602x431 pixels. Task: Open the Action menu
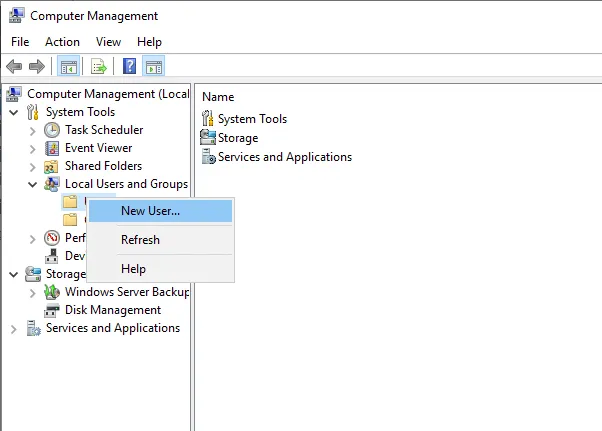click(x=62, y=42)
